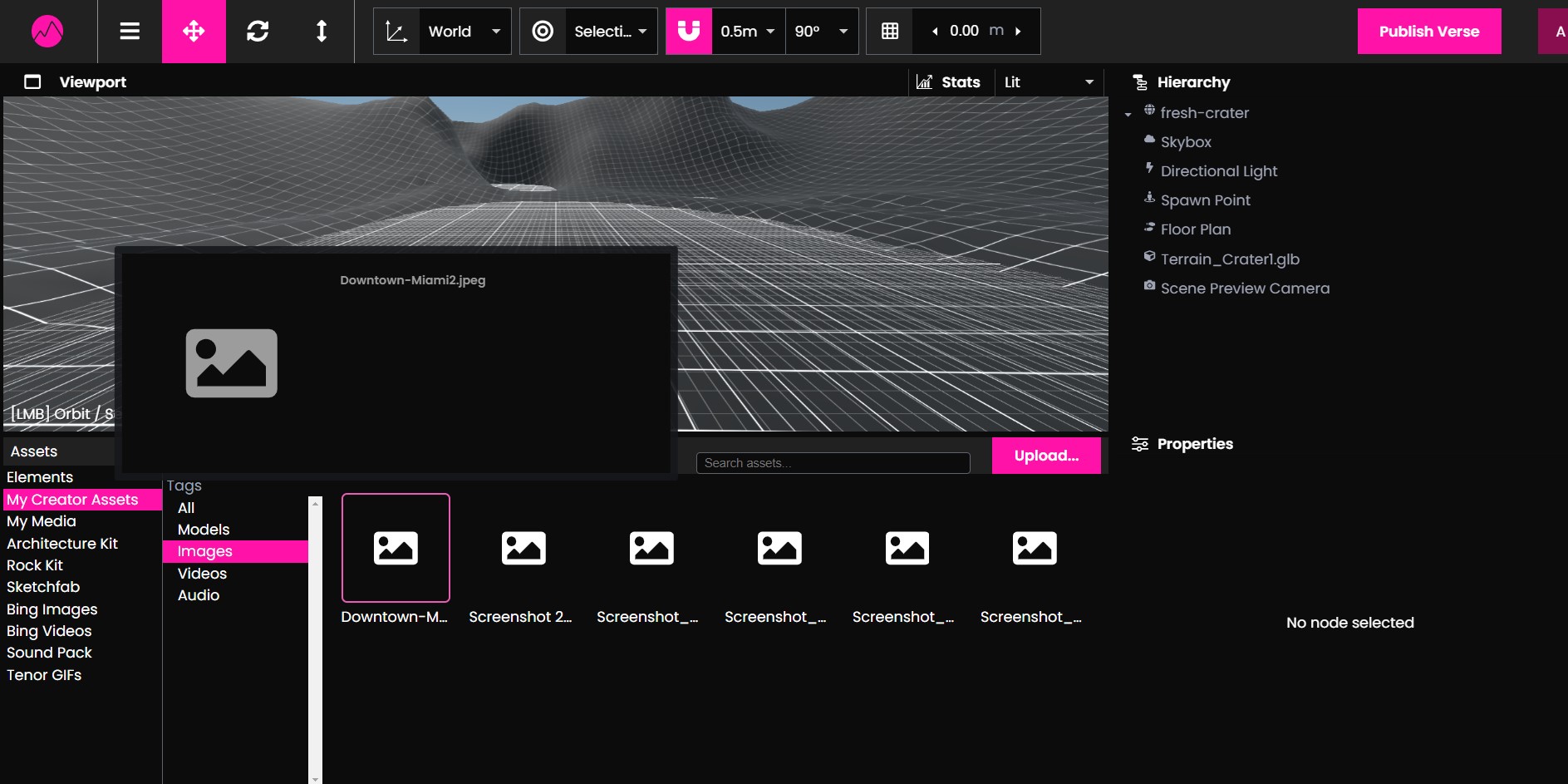Collapse the fresh-crater tree node
The height and width of the screenshot is (784, 1568).
(x=1128, y=114)
